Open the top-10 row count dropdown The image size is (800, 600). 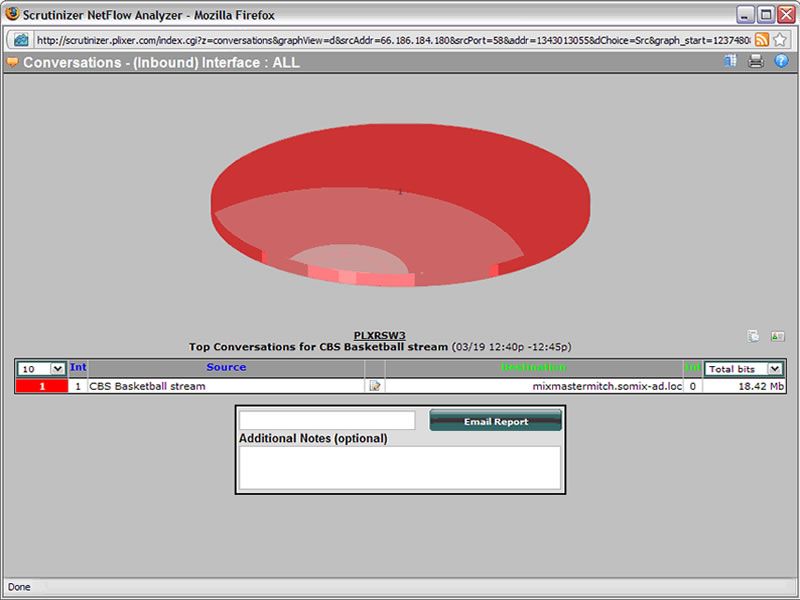point(41,368)
